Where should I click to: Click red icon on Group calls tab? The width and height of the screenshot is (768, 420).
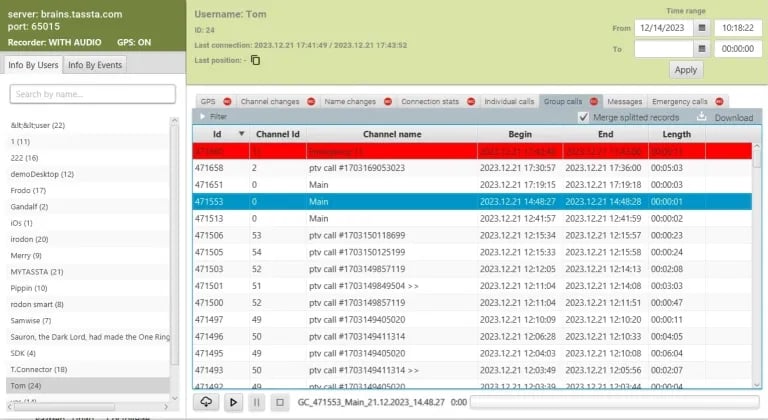point(594,101)
